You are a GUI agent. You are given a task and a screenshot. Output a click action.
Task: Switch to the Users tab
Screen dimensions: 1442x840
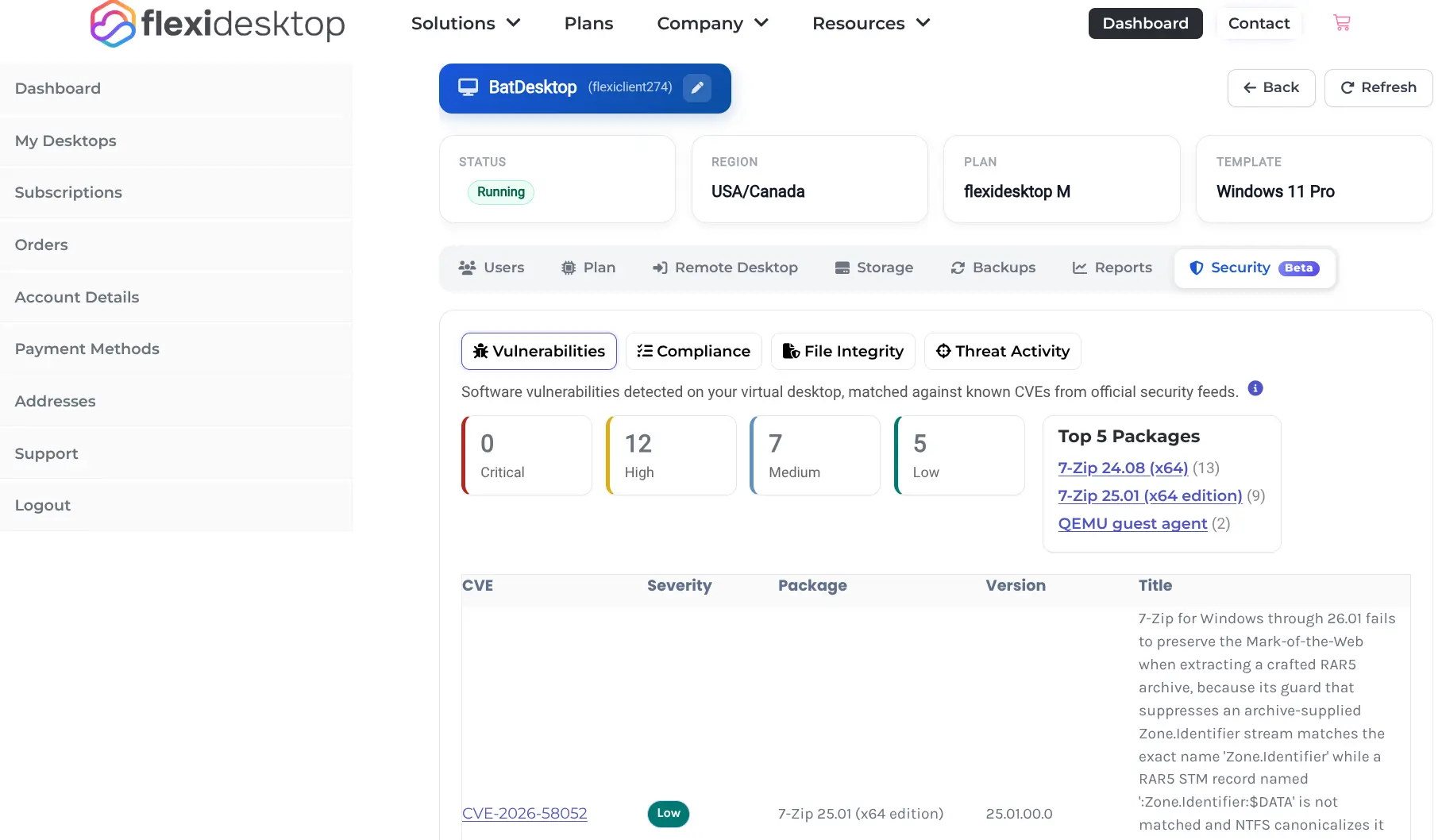pos(492,268)
